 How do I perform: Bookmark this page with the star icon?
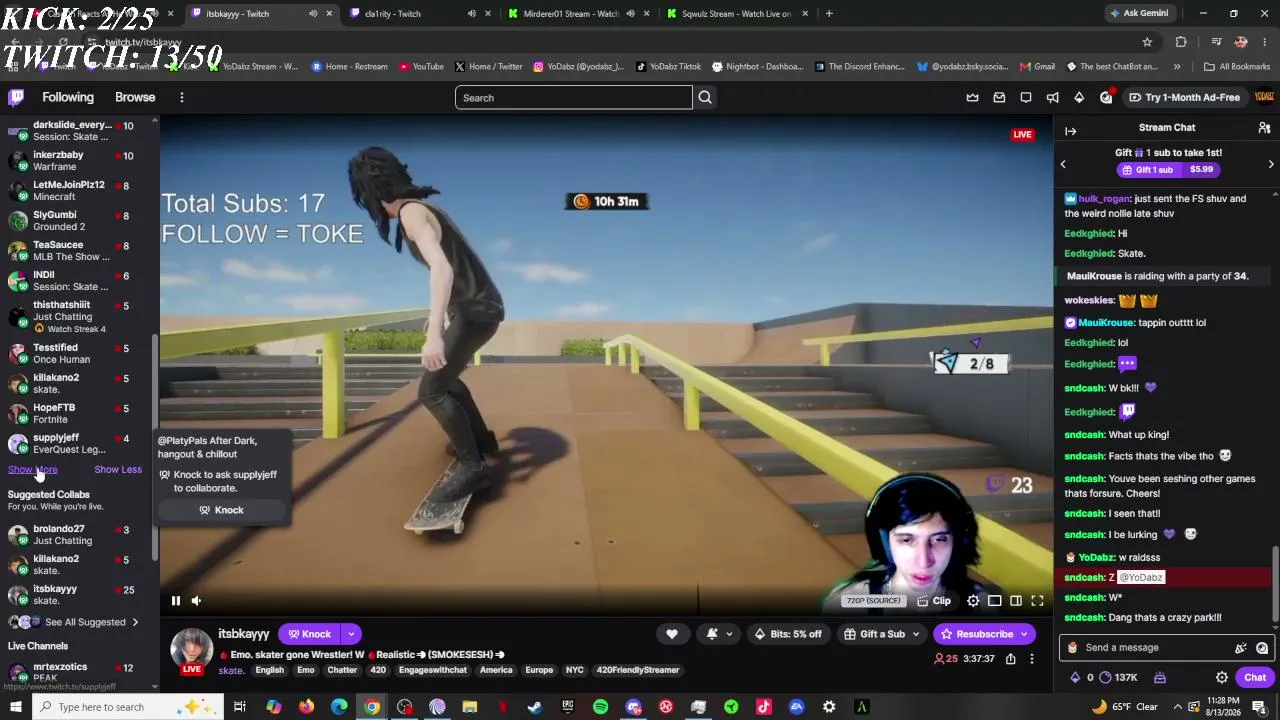(x=1147, y=42)
